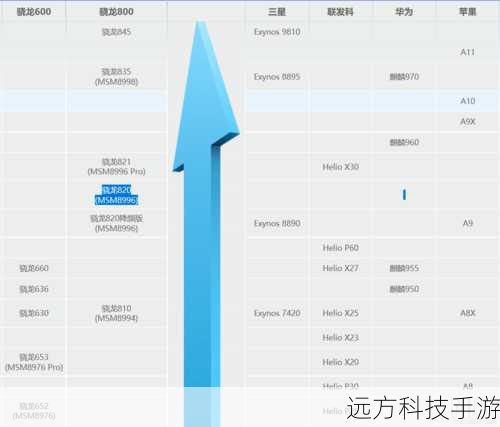500x427 pixels.
Task: Click the faded 骁龙652 (MSM8976) cell
Action: (x=34, y=411)
